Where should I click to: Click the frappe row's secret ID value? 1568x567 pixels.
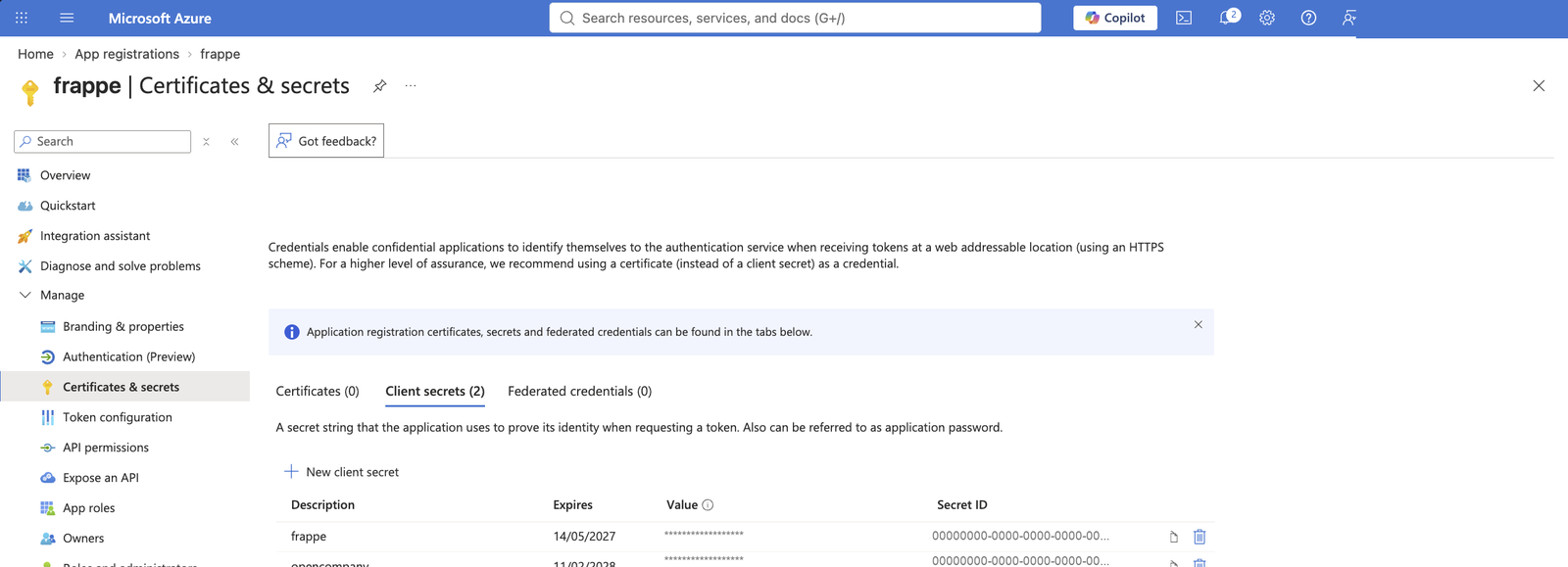(1020, 536)
